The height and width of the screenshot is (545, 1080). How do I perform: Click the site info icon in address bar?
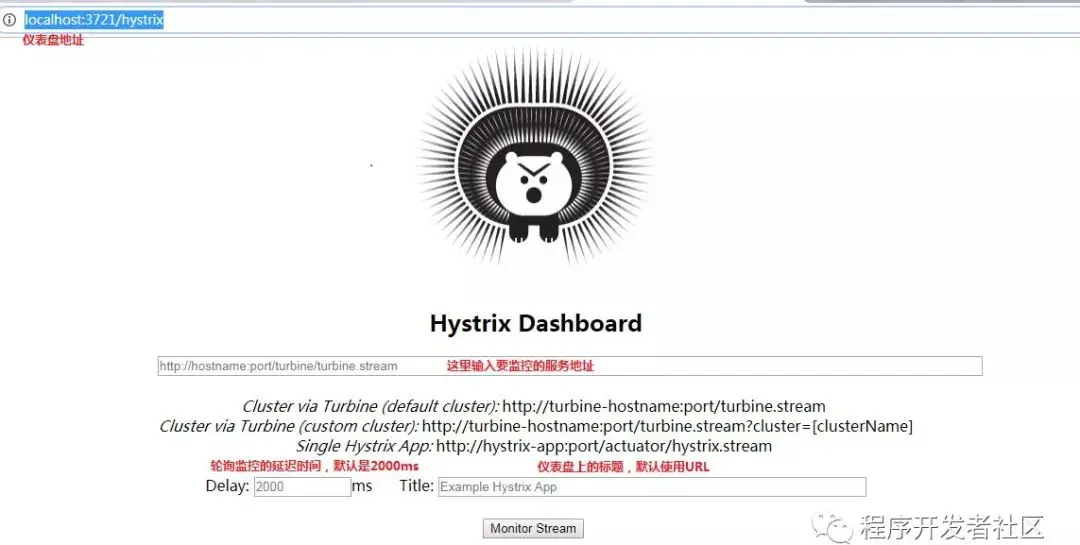pos(9,20)
